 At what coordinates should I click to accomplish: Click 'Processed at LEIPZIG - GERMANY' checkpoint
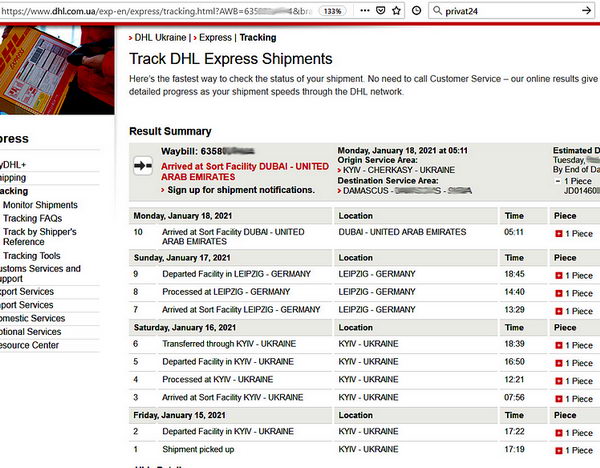(x=226, y=292)
